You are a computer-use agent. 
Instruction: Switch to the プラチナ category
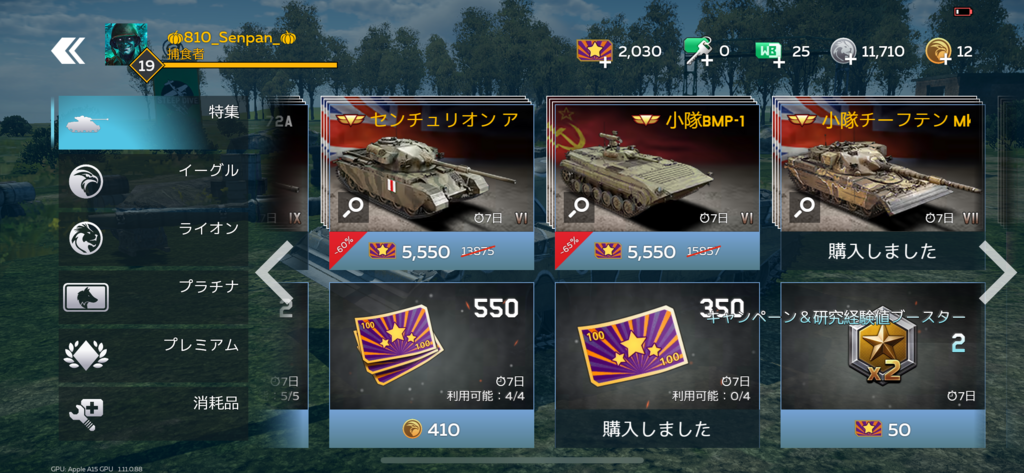[x=153, y=297]
